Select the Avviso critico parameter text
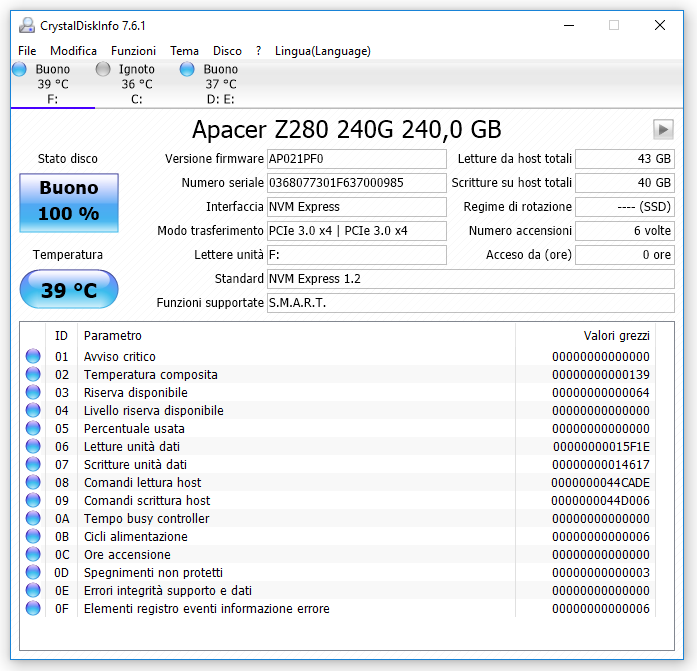 pyautogui.click(x=120, y=356)
